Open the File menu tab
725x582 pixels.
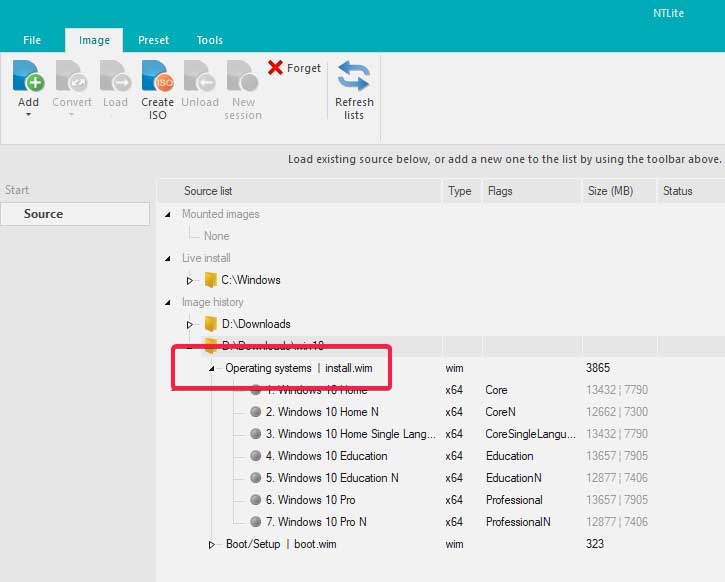[32, 40]
